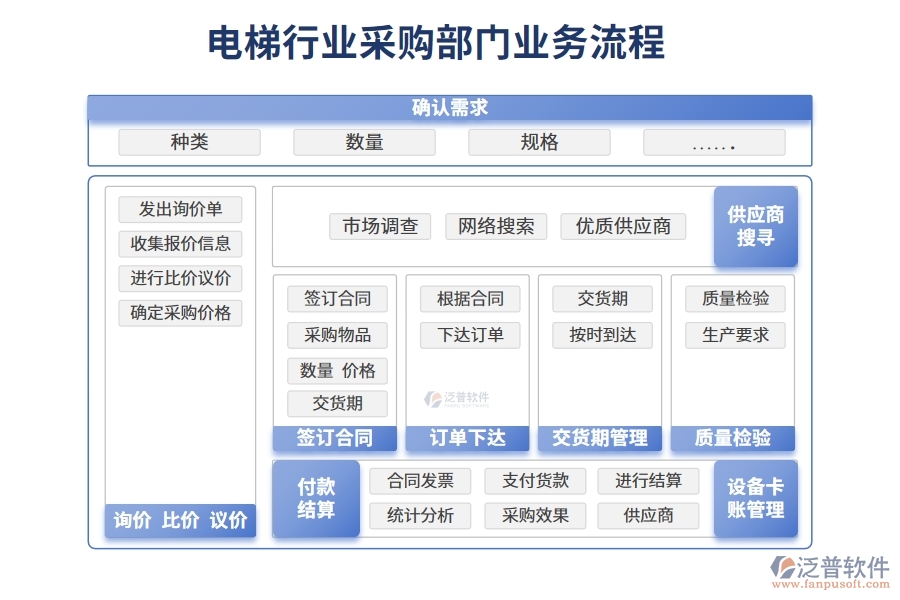Click the 泛普软件 logo icon at bottom right
The height and width of the screenshot is (600, 900).
[785, 566]
